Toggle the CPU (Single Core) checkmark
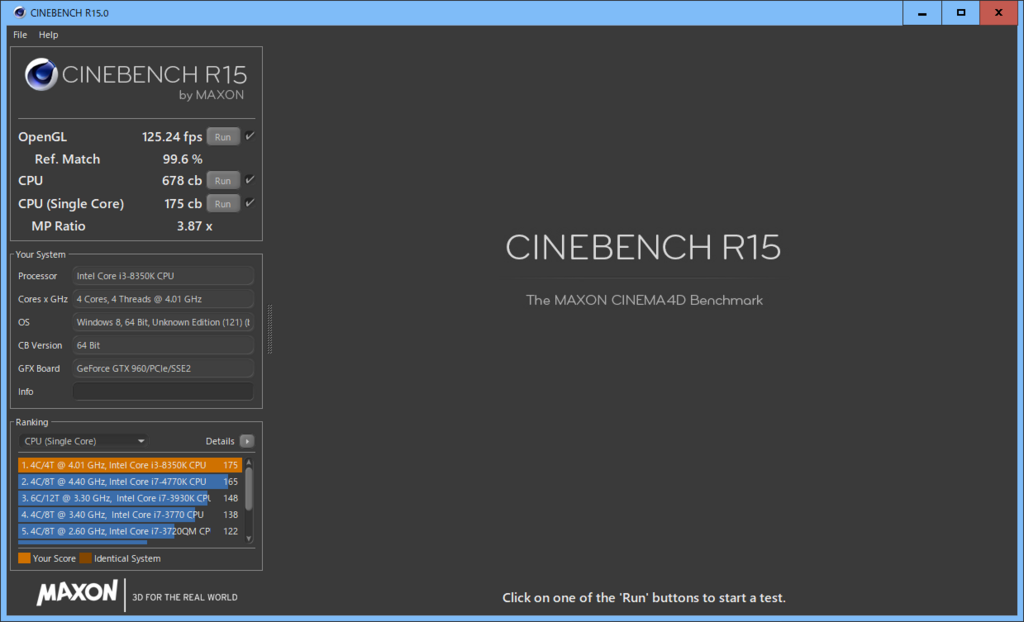 click(x=249, y=203)
